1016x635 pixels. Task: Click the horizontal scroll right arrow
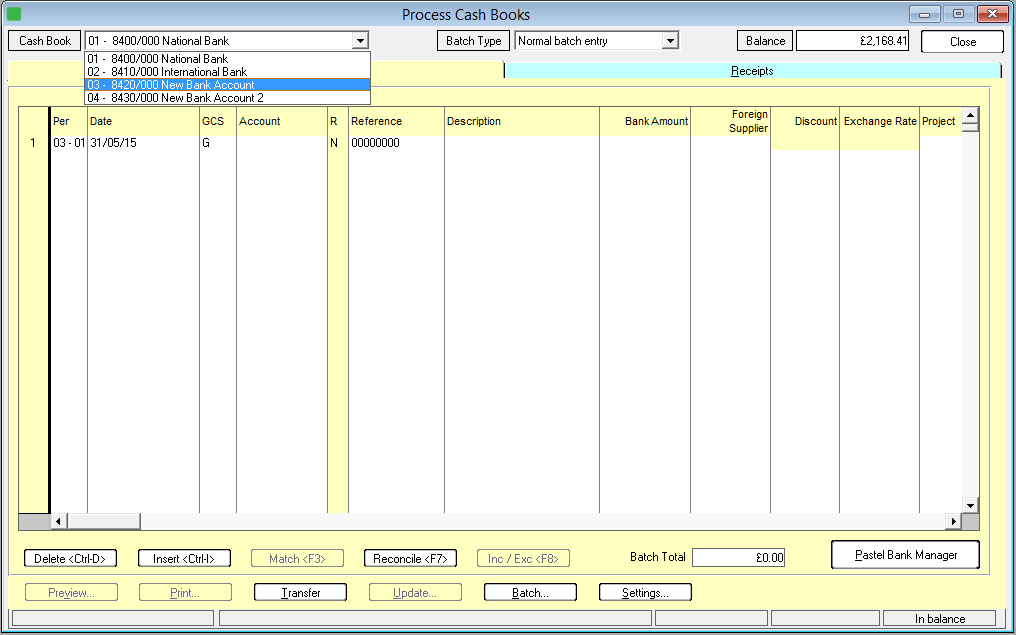coord(953,521)
